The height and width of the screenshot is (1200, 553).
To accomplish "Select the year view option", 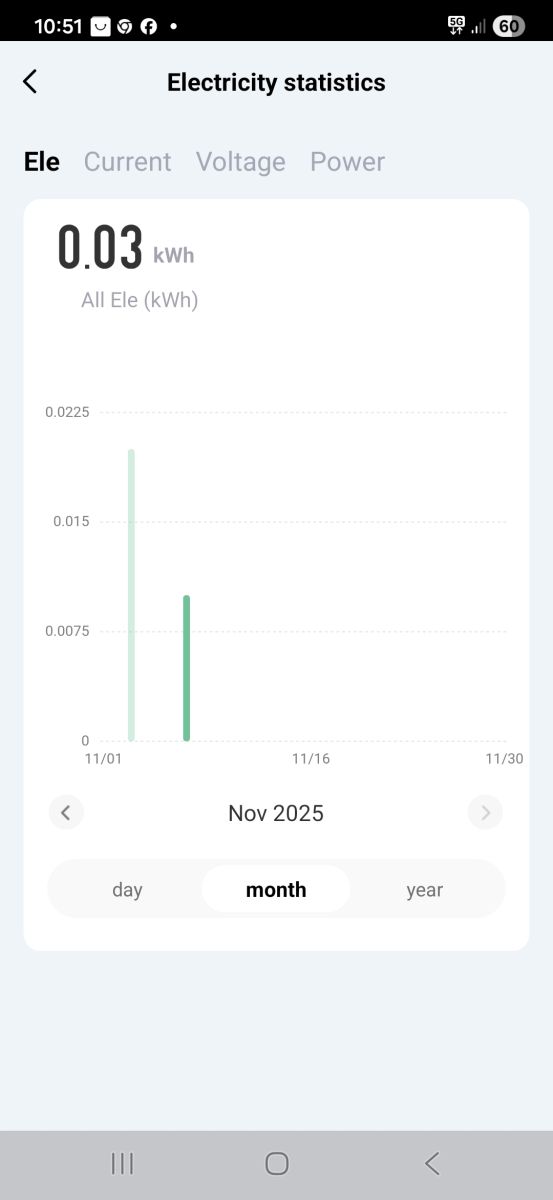I will click(424, 890).
